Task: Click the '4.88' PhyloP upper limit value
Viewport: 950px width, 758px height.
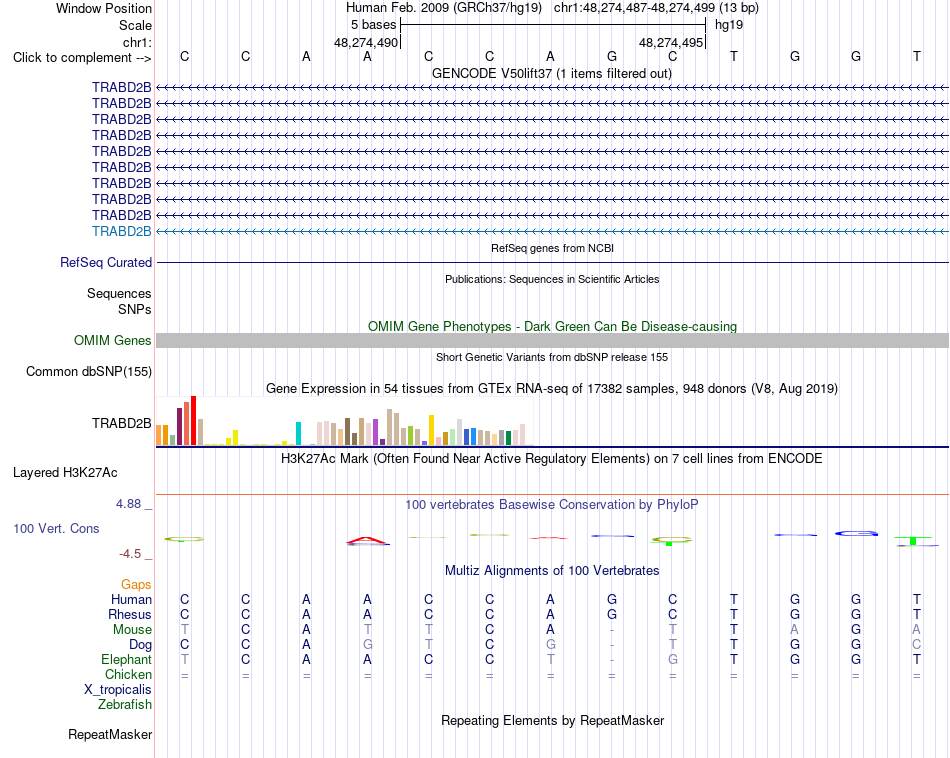Action: point(128,504)
